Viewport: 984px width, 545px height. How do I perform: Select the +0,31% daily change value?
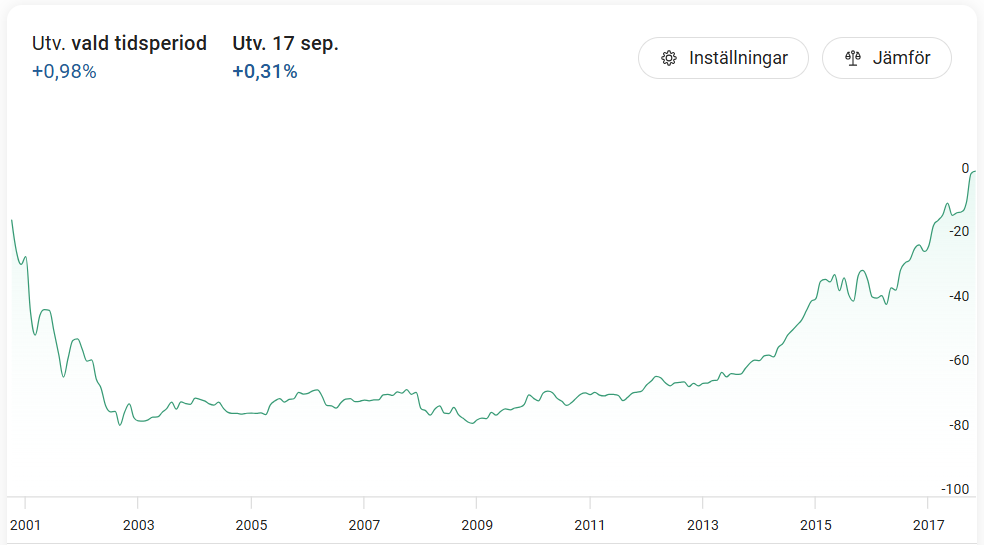click(265, 71)
